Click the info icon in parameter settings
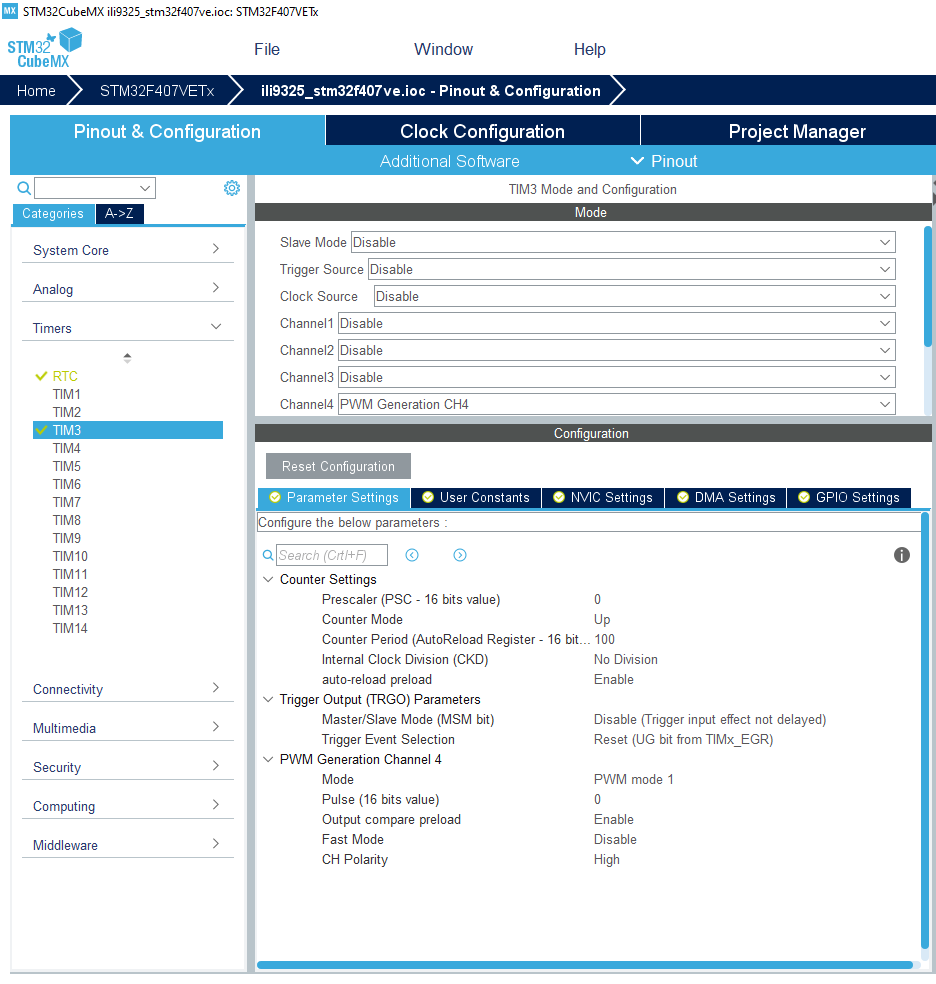936x984 pixels. coord(901,555)
